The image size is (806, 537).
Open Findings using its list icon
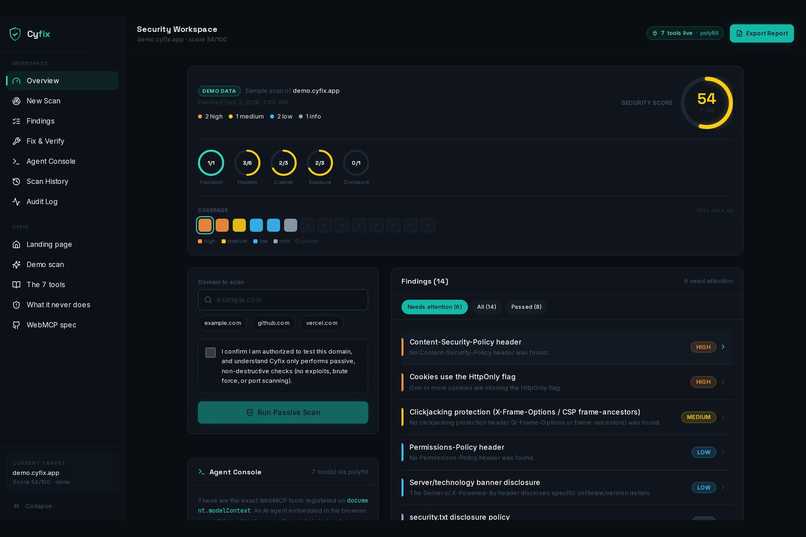16,121
